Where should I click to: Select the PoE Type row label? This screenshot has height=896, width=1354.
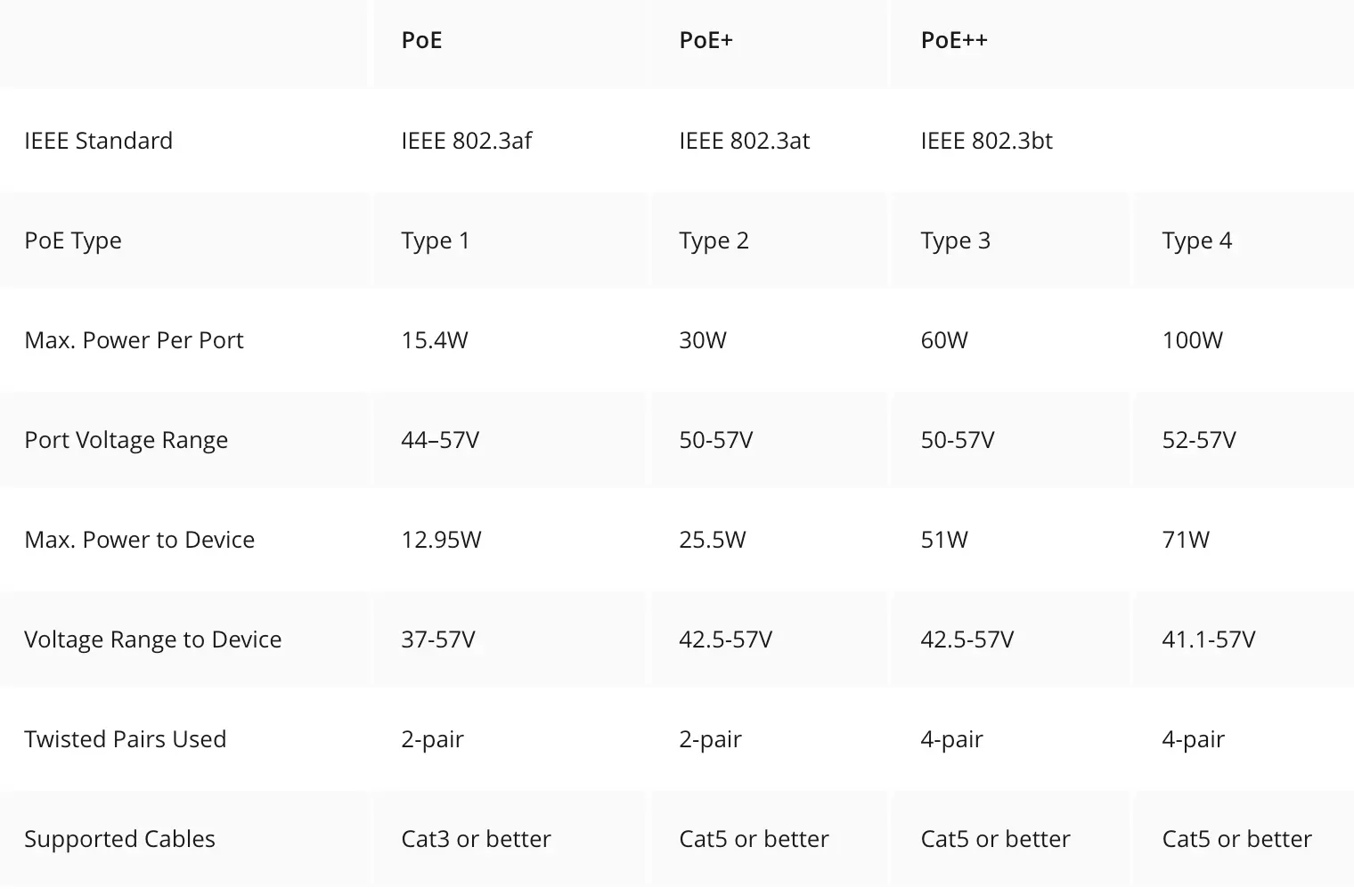point(73,240)
